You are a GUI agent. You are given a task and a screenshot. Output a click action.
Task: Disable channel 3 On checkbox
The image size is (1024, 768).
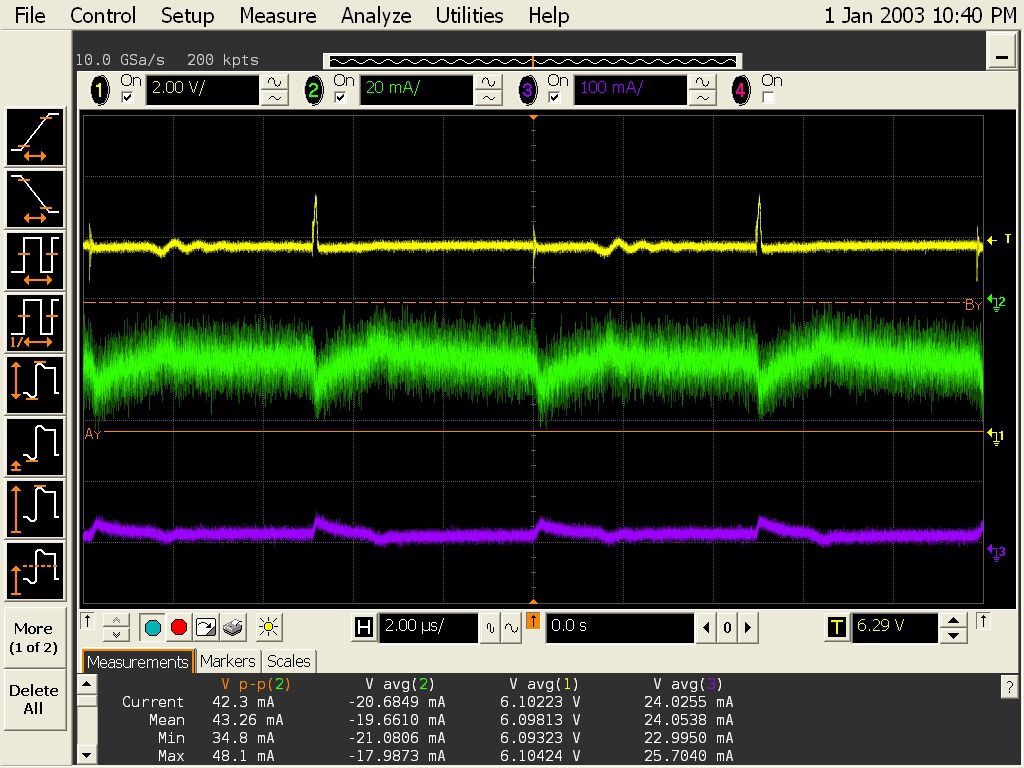click(554, 98)
